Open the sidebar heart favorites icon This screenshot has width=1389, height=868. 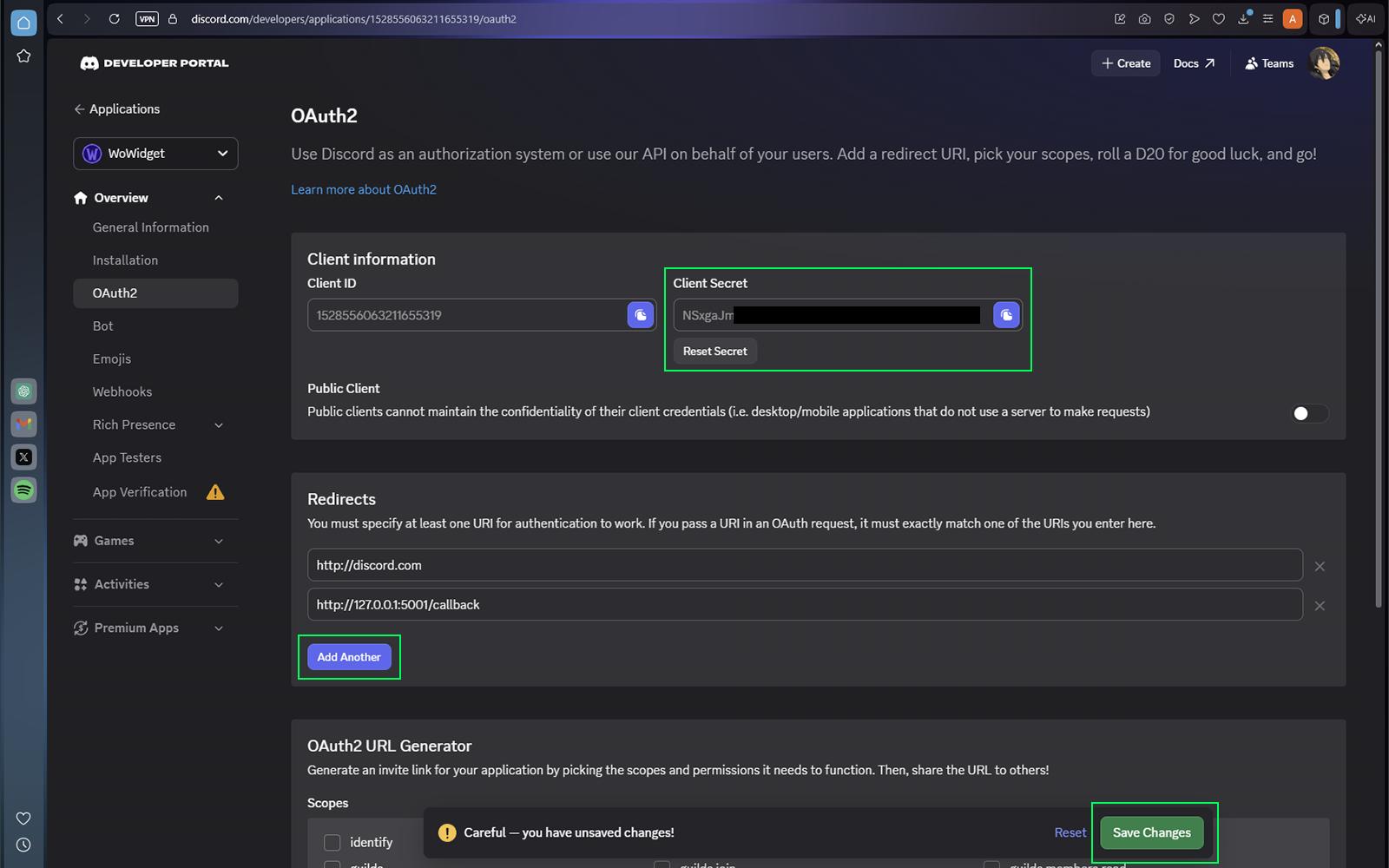tap(23, 819)
